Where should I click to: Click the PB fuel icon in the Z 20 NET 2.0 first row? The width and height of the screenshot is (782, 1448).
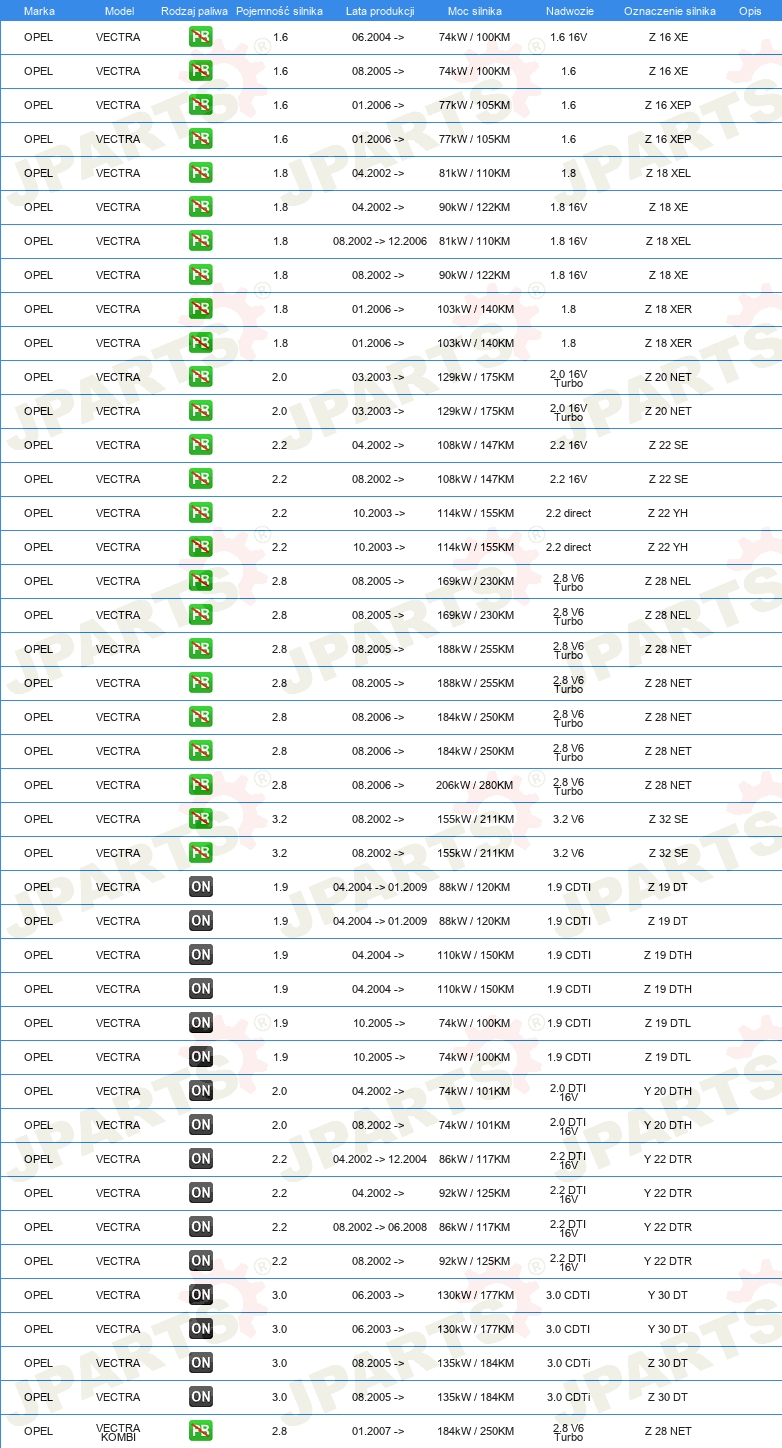[x=201, y=377]
